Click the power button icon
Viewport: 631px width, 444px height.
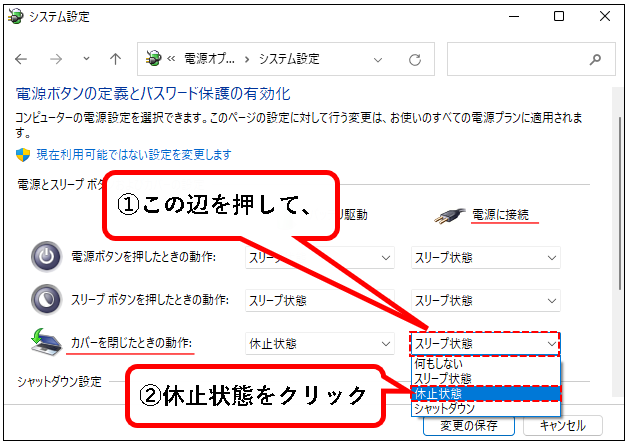pyautogui.click(x=46, y=256)
